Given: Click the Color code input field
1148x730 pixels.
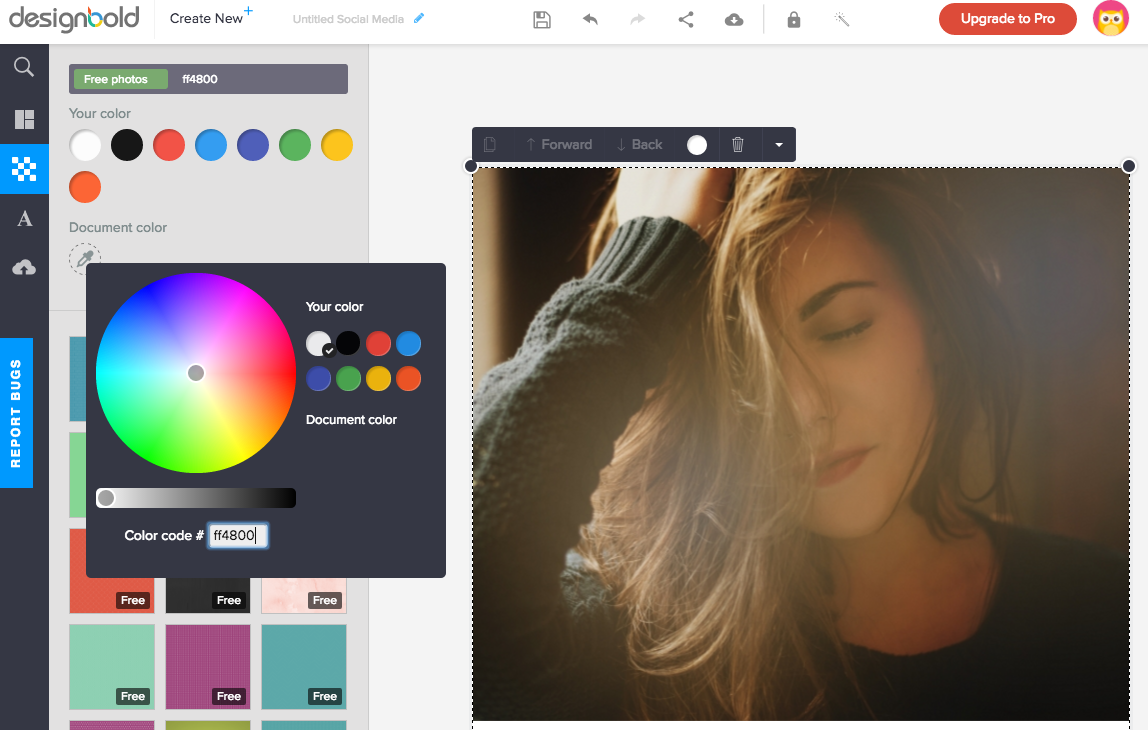Looking at the screenshot, I should pos(238,536).
